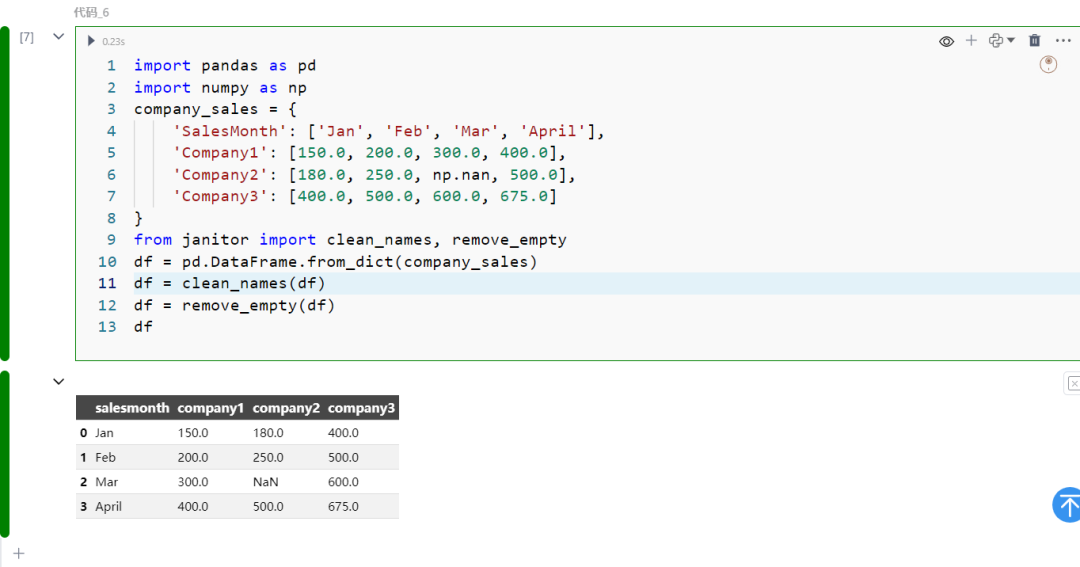Click the 600.0 value in the Mar row
1080x567 pixels.
[343, 482]
